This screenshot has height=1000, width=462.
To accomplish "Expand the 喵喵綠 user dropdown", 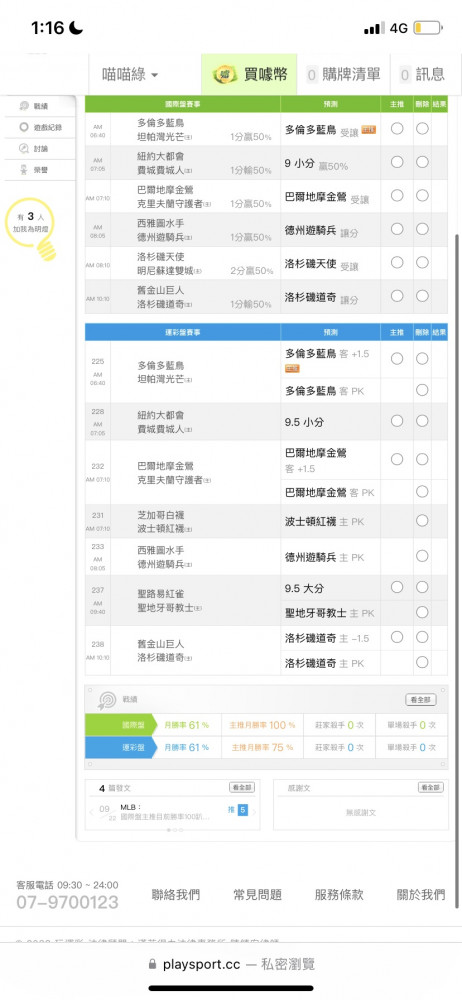I will coord(131,75).
